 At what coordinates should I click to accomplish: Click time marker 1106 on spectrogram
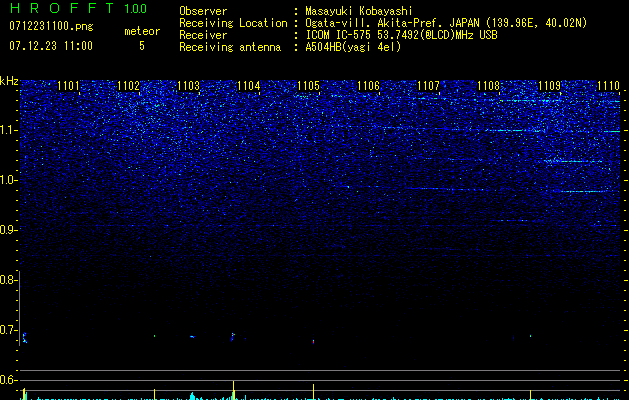[x=368, y=86]
